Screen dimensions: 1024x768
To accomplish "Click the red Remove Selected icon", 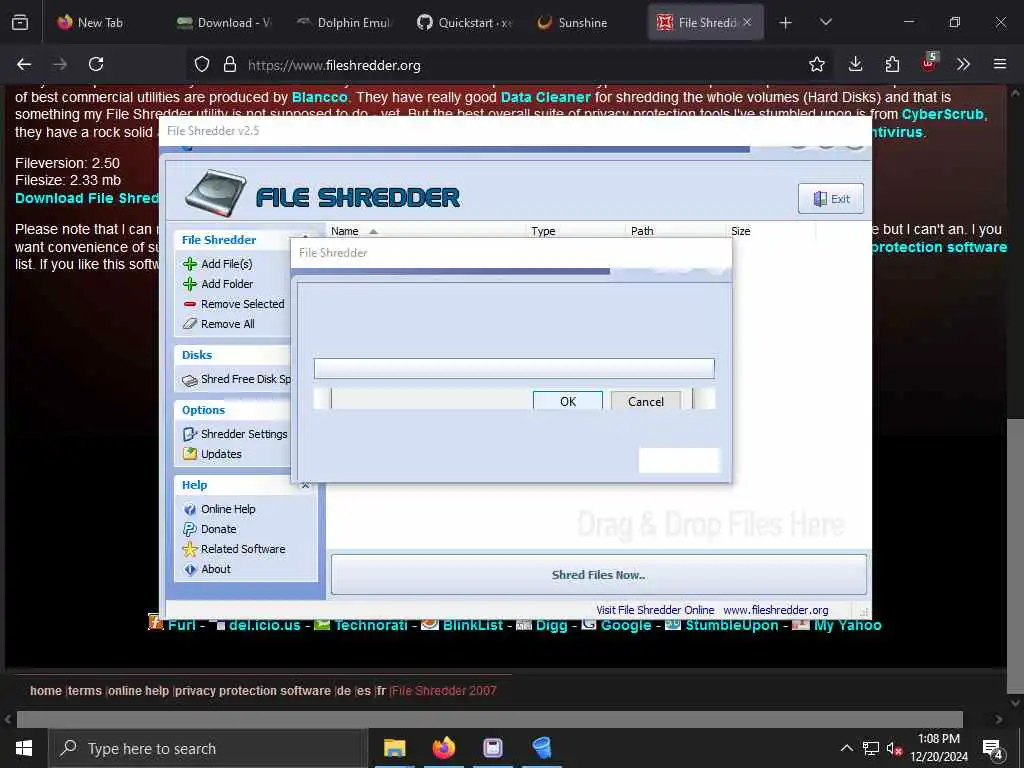I will click(x=190, y=304).
